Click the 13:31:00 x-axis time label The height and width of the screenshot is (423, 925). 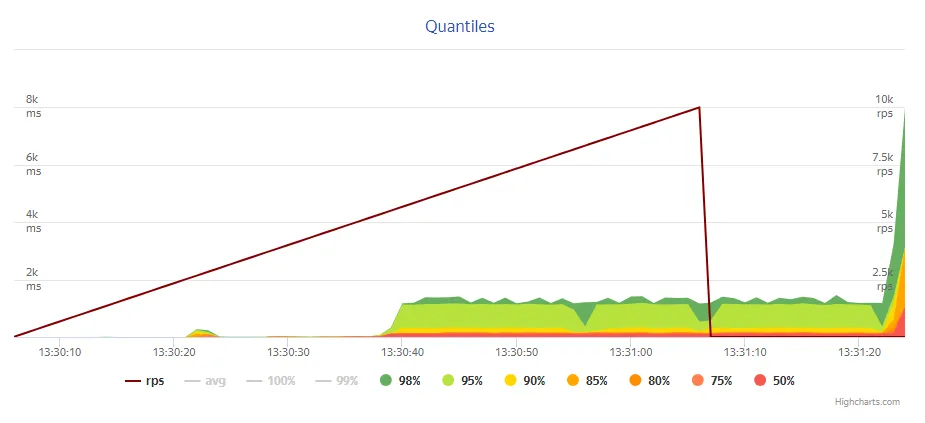point(633,352)
